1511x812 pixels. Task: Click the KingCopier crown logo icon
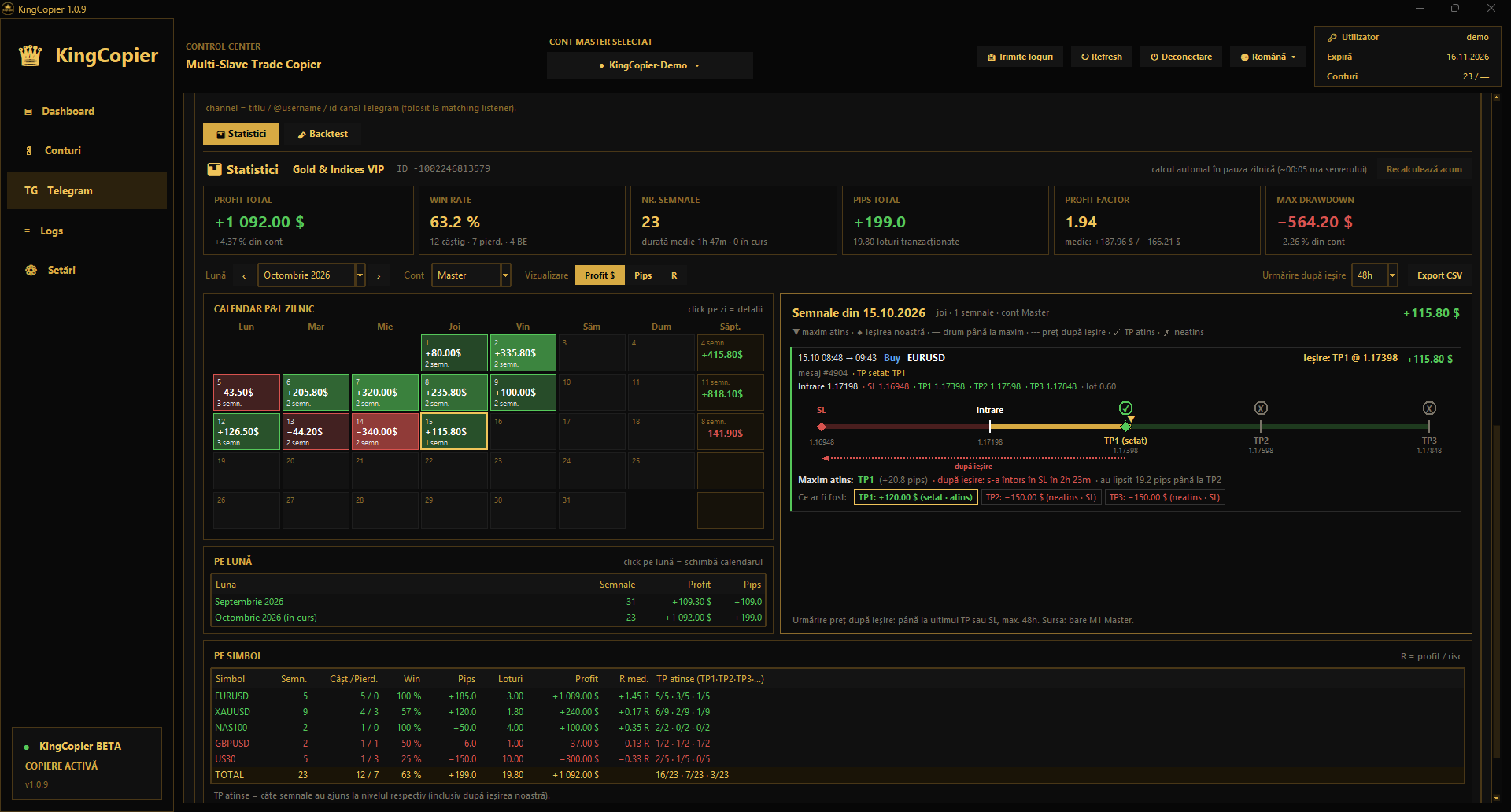(x=30, y=55)
